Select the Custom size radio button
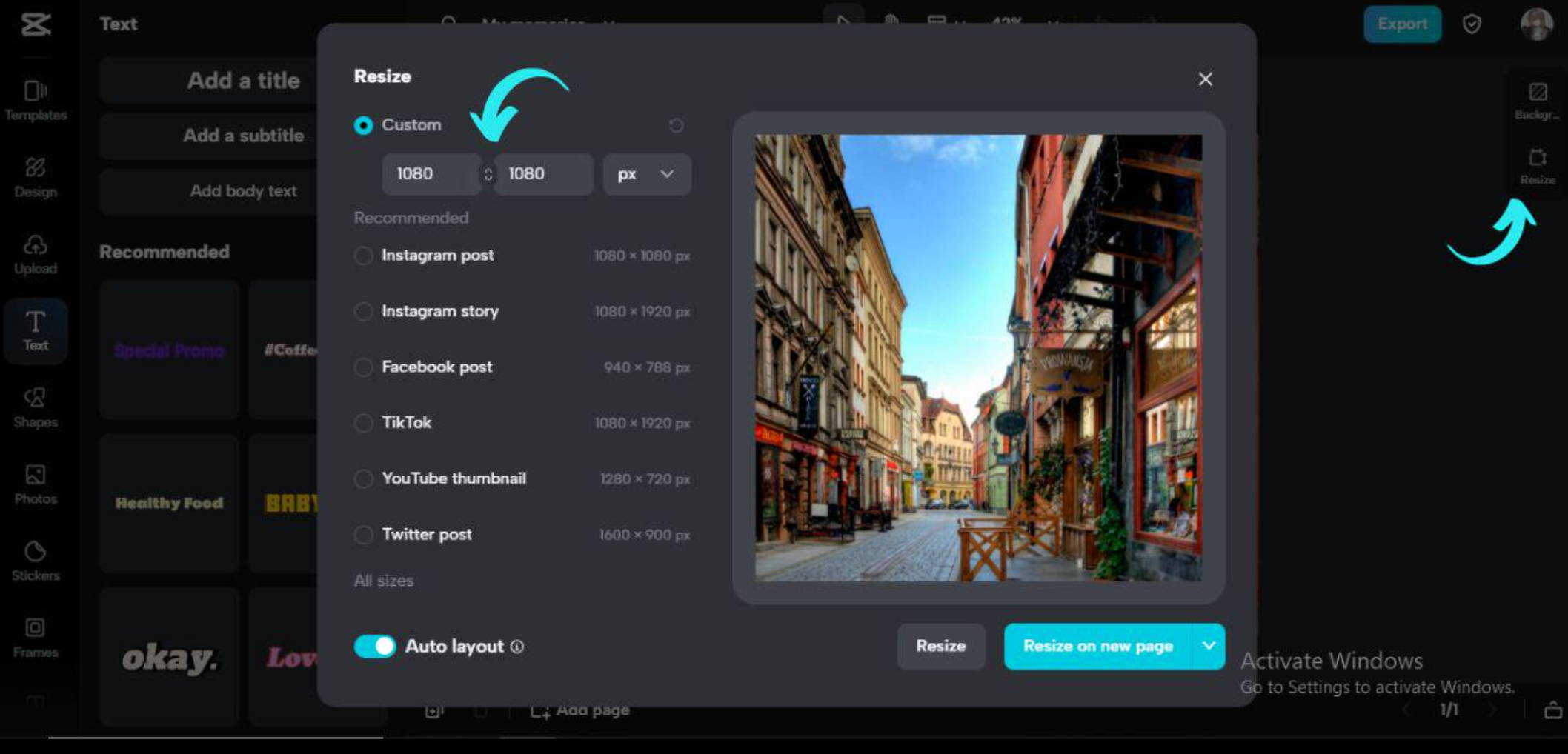The height and width of the screenshot is (754, 1568). [x=363, y=126]
